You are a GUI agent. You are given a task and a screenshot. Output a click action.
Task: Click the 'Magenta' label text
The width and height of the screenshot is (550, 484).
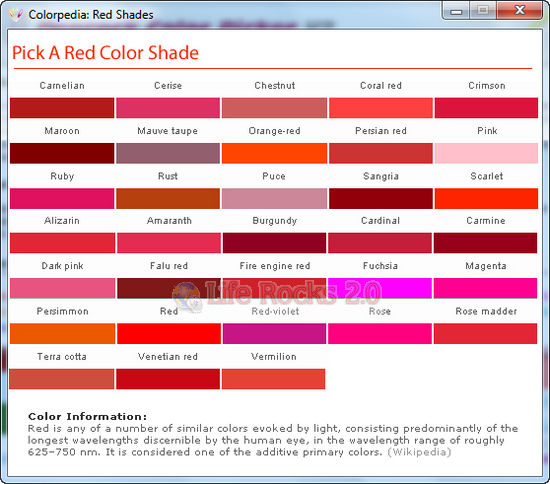486,266
